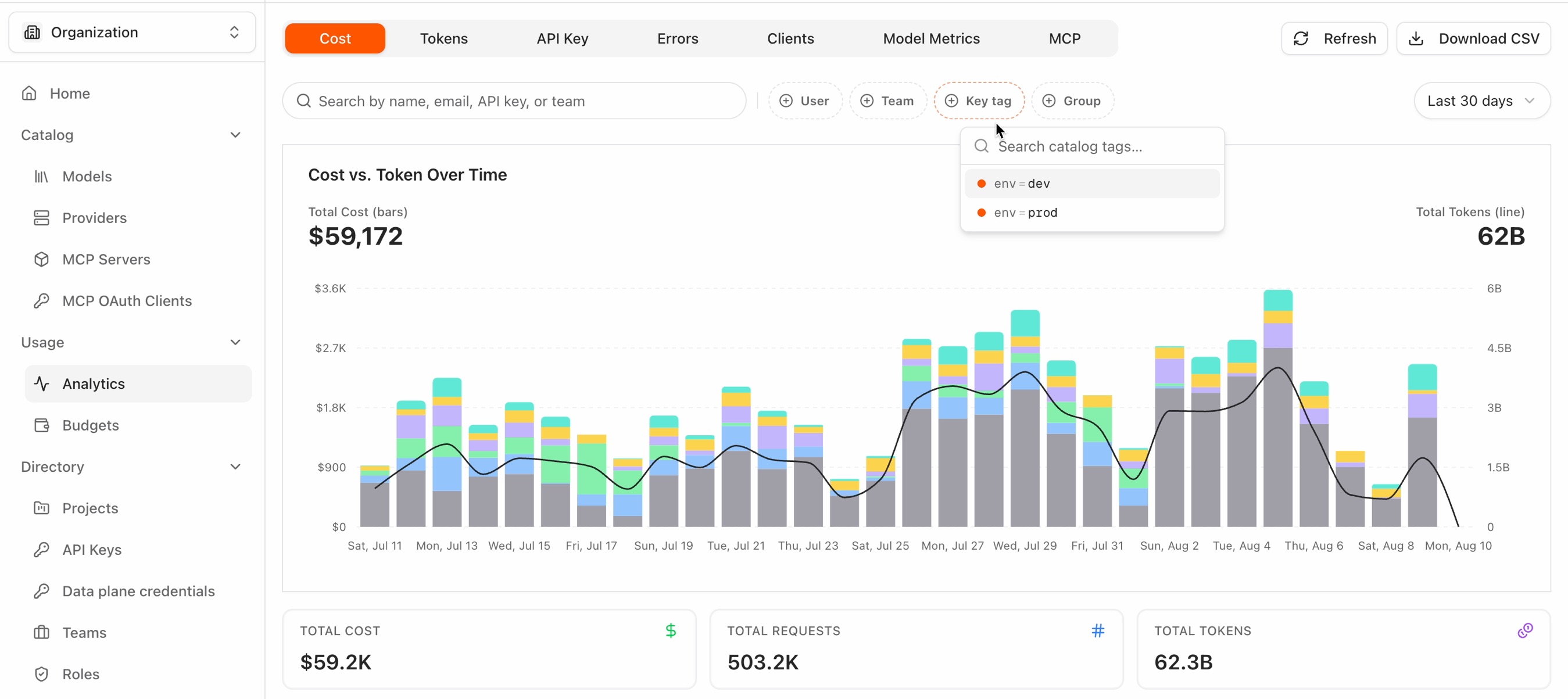
Task: Open the MCP tab
Action: click(1064, 38)
